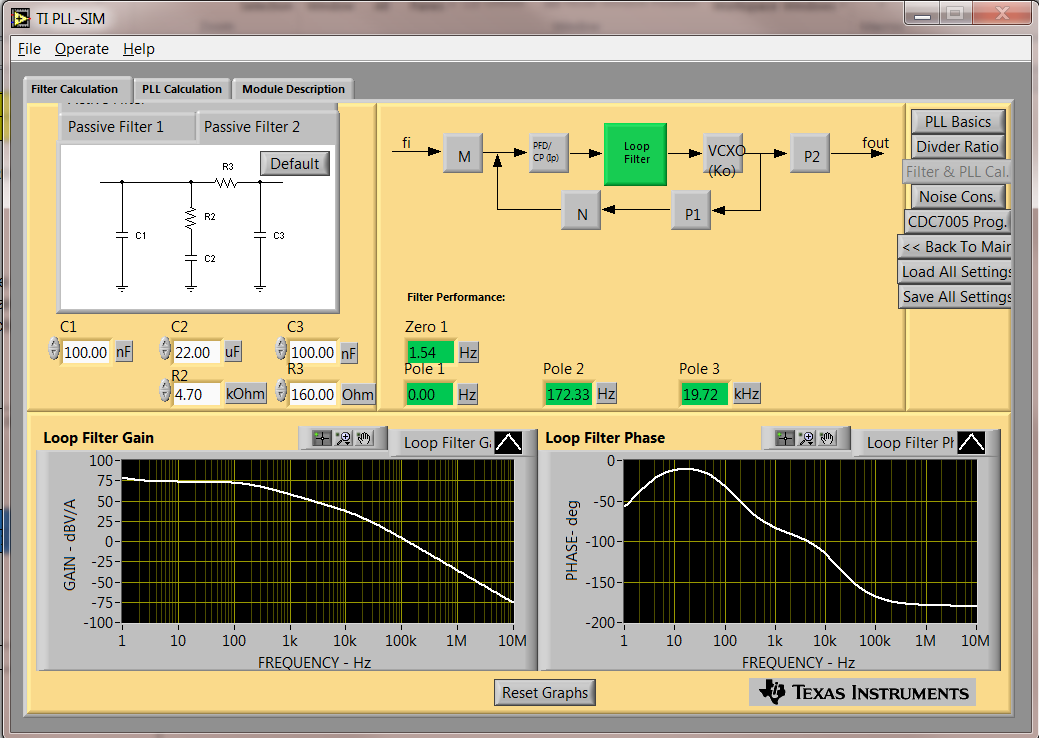Screen dimensions: 1039x738
Task: Click the P1 divider block
Action: (x=691, y=211)
